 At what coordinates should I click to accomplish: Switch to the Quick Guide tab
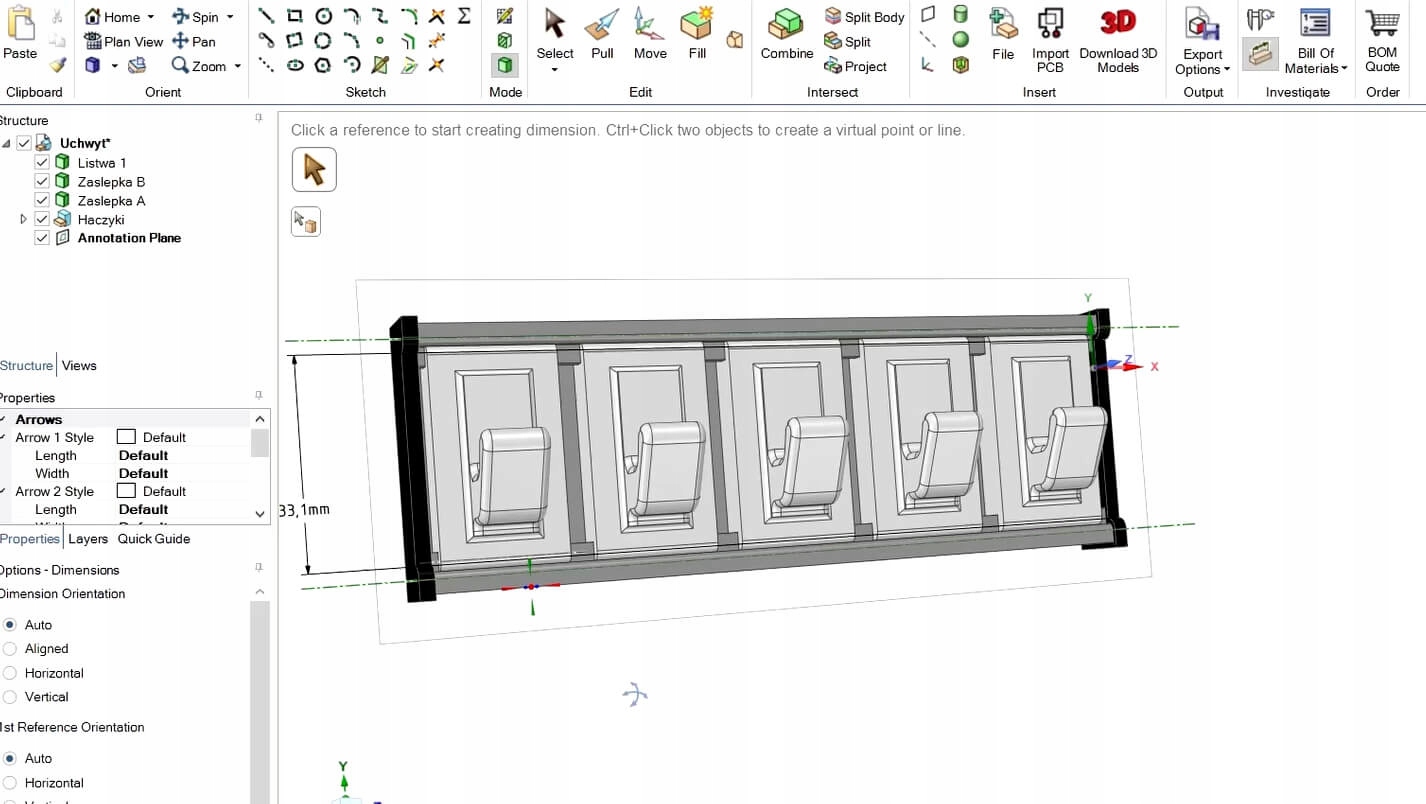click(x=154, y=538)
